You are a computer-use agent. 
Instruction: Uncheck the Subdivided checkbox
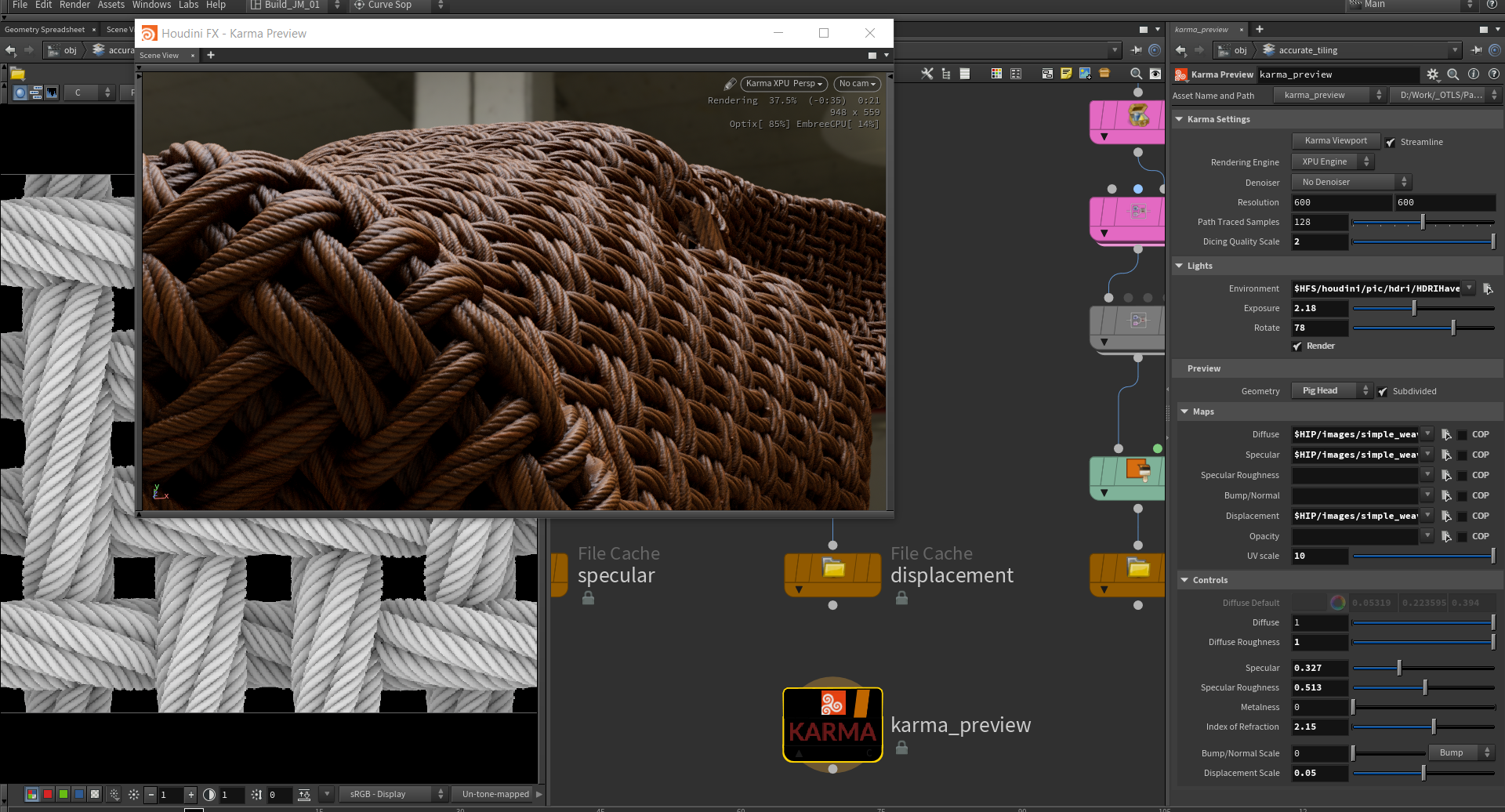(x=1383, y=392)
